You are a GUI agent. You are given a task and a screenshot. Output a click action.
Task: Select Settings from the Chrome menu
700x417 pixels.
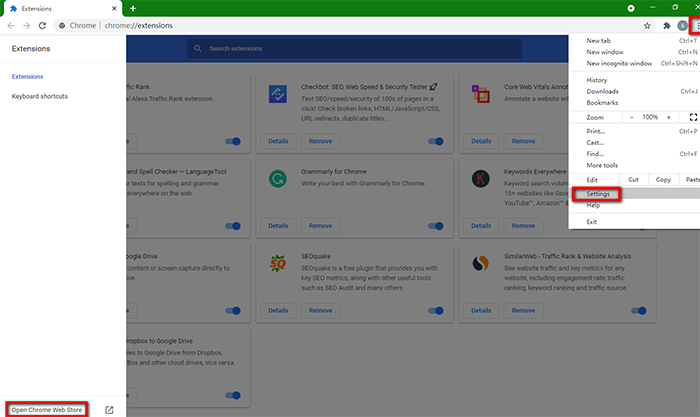coord(600,193)
